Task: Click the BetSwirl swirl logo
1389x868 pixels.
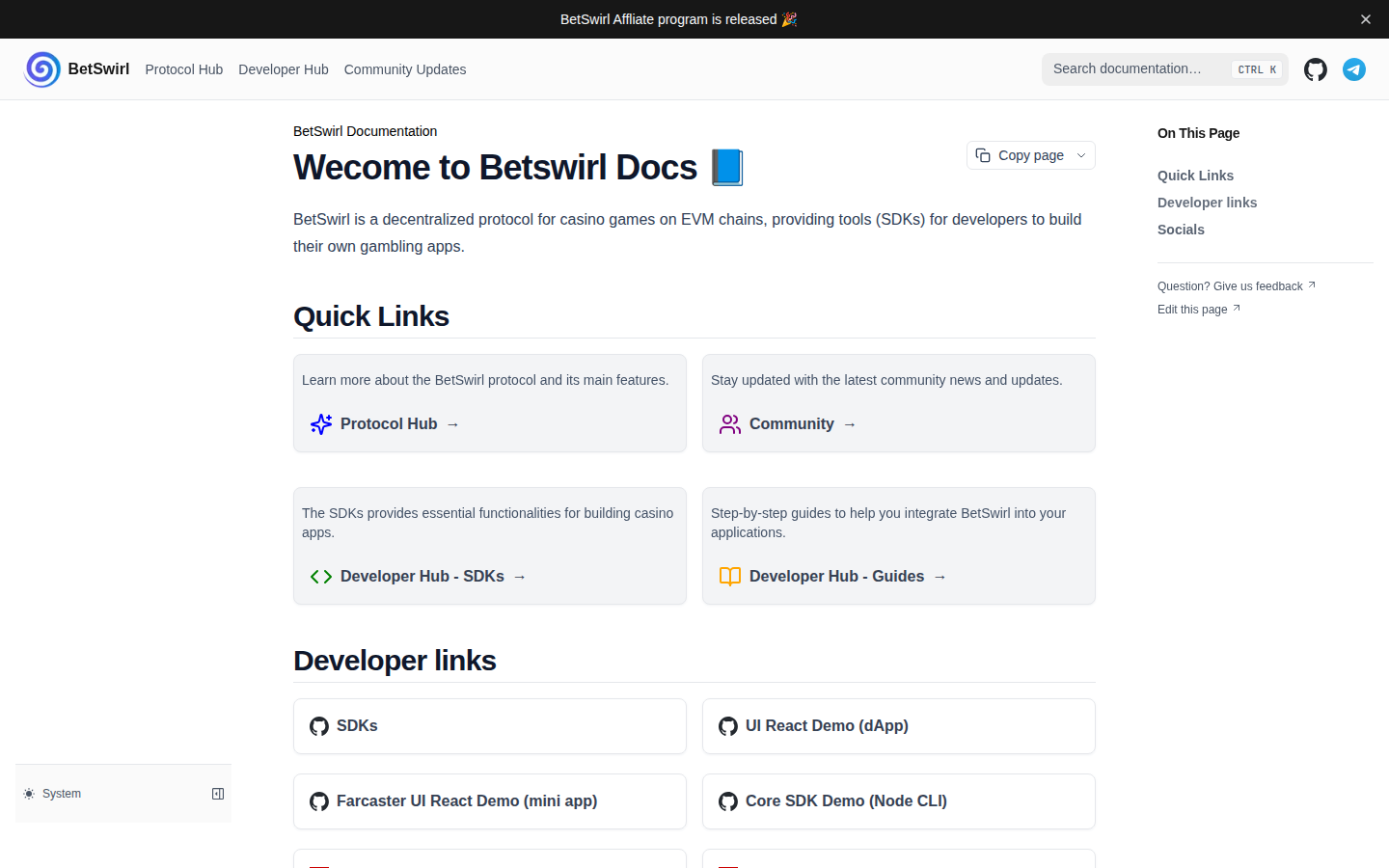Action: 42,69
